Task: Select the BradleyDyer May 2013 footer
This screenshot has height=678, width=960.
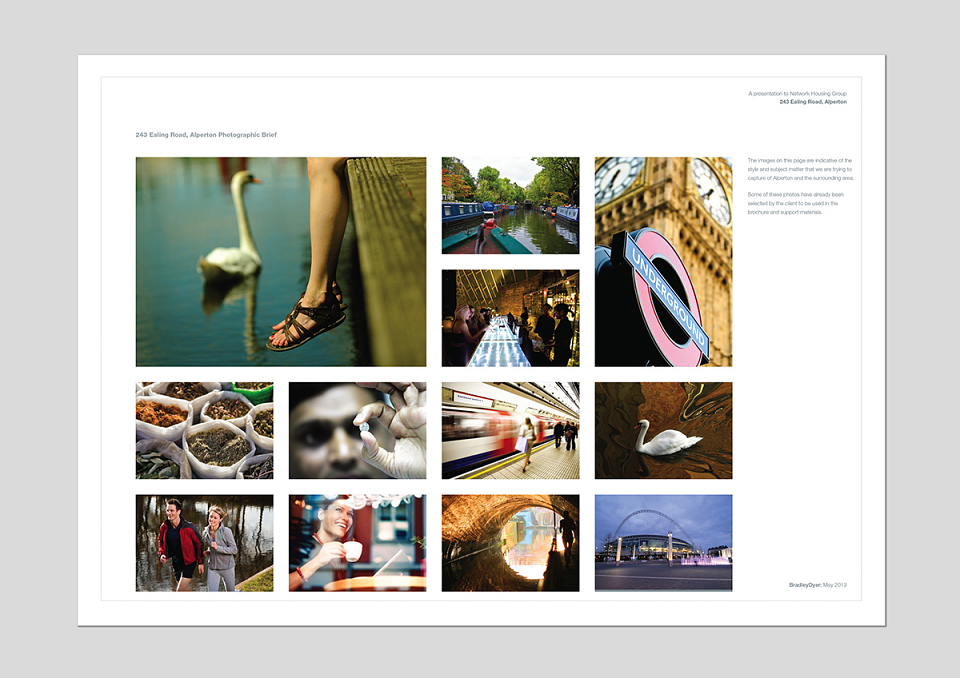Action: 817,585
